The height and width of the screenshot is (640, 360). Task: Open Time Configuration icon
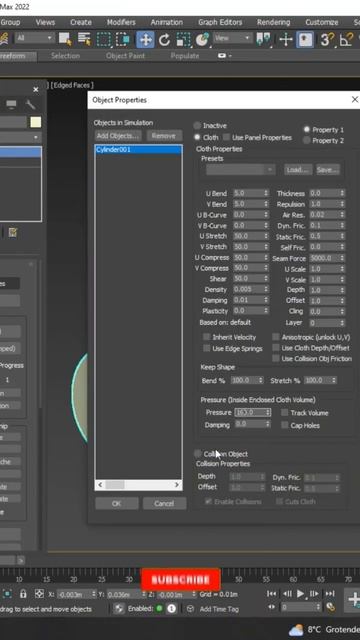point(331,608)
